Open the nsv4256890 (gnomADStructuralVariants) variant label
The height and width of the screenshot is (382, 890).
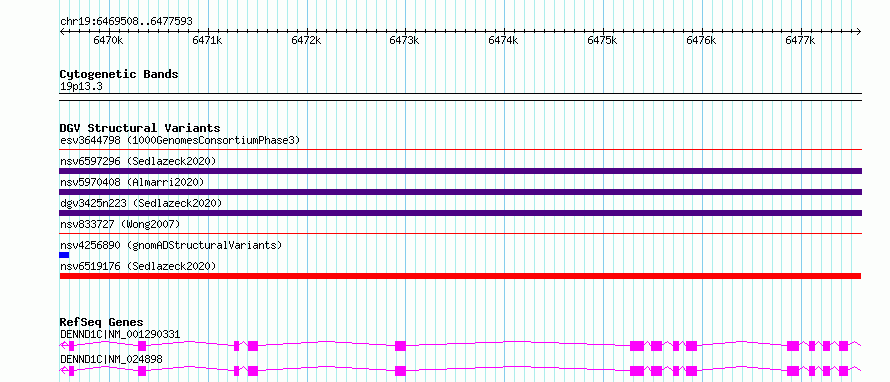coord(171,245)
